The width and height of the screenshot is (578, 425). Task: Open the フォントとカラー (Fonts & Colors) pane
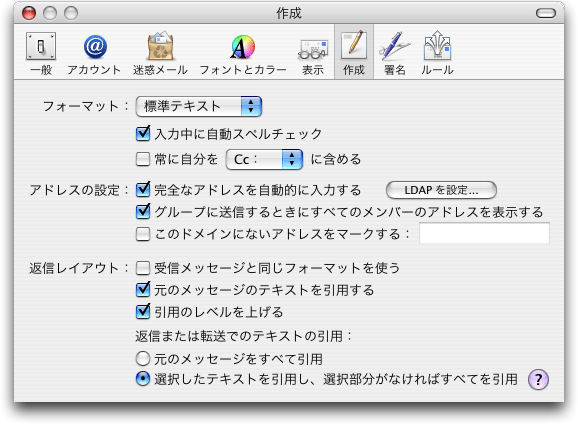tap(243, 53)
